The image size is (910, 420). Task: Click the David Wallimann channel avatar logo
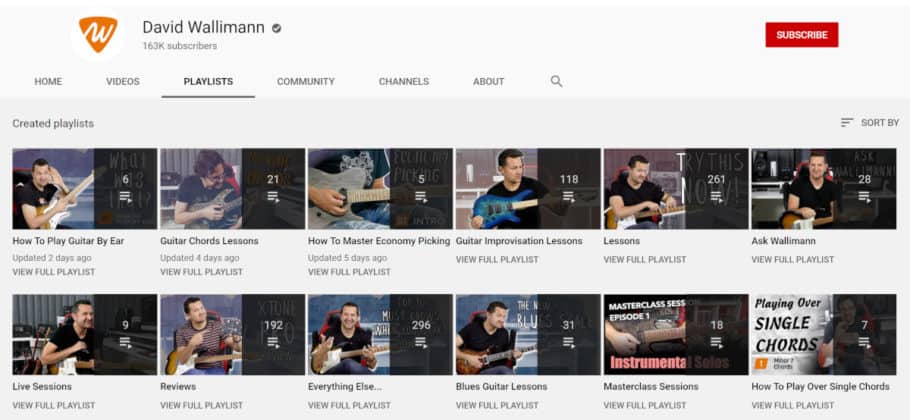tap(97, 36)
